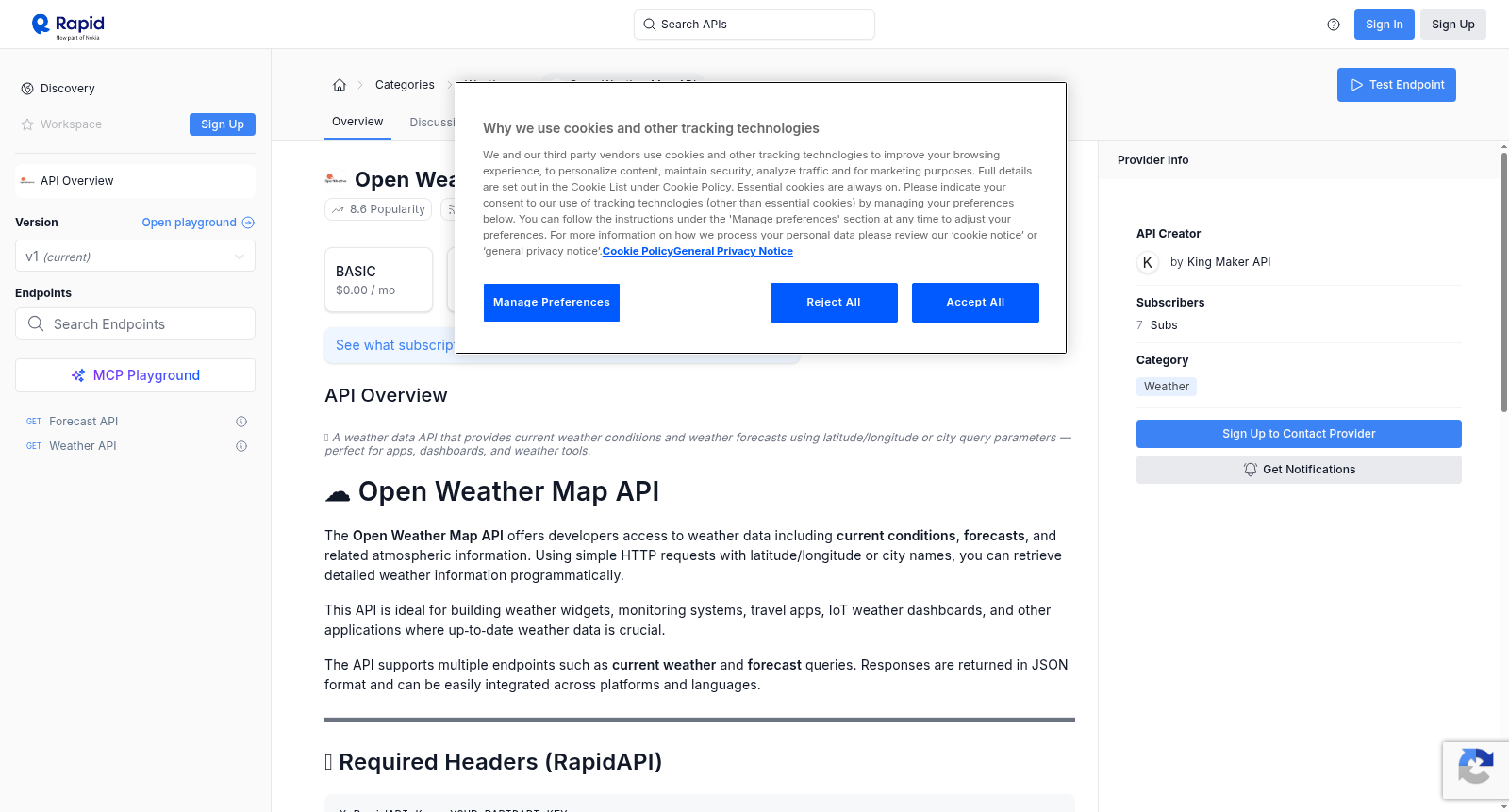Click Categories in the breadcrumb
The image size is (1509, 812).
pos(405,85)
